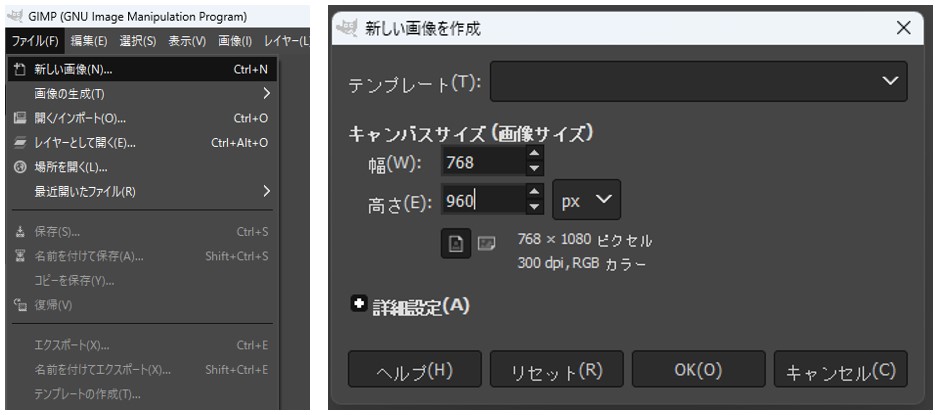Select portrait orientation icon

(456, 243)
